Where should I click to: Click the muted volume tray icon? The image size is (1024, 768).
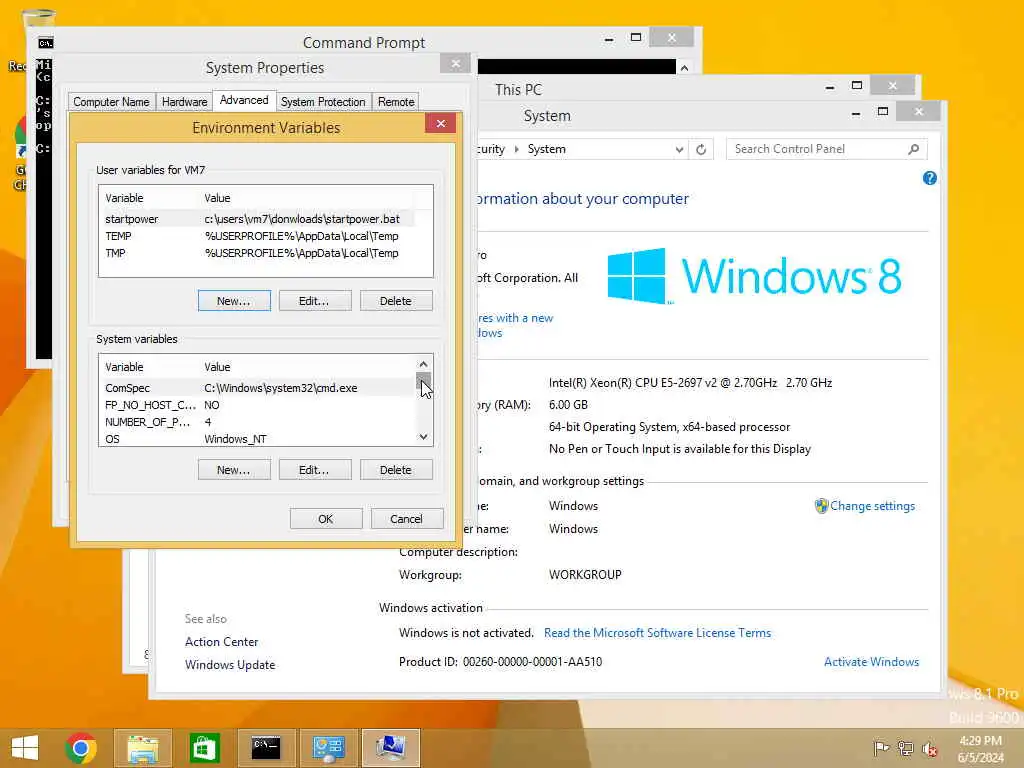[929, 748]
